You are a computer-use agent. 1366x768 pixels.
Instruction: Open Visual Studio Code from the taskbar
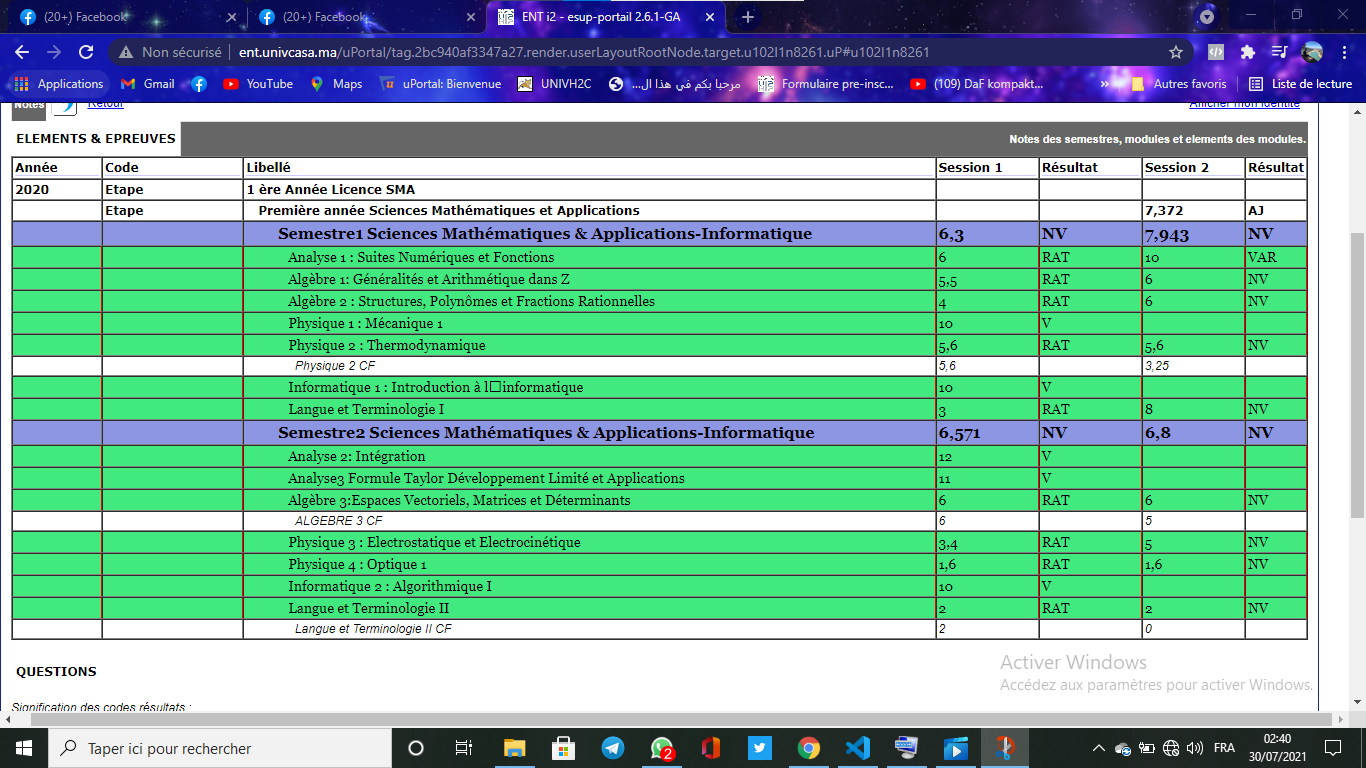pos(858,748)
